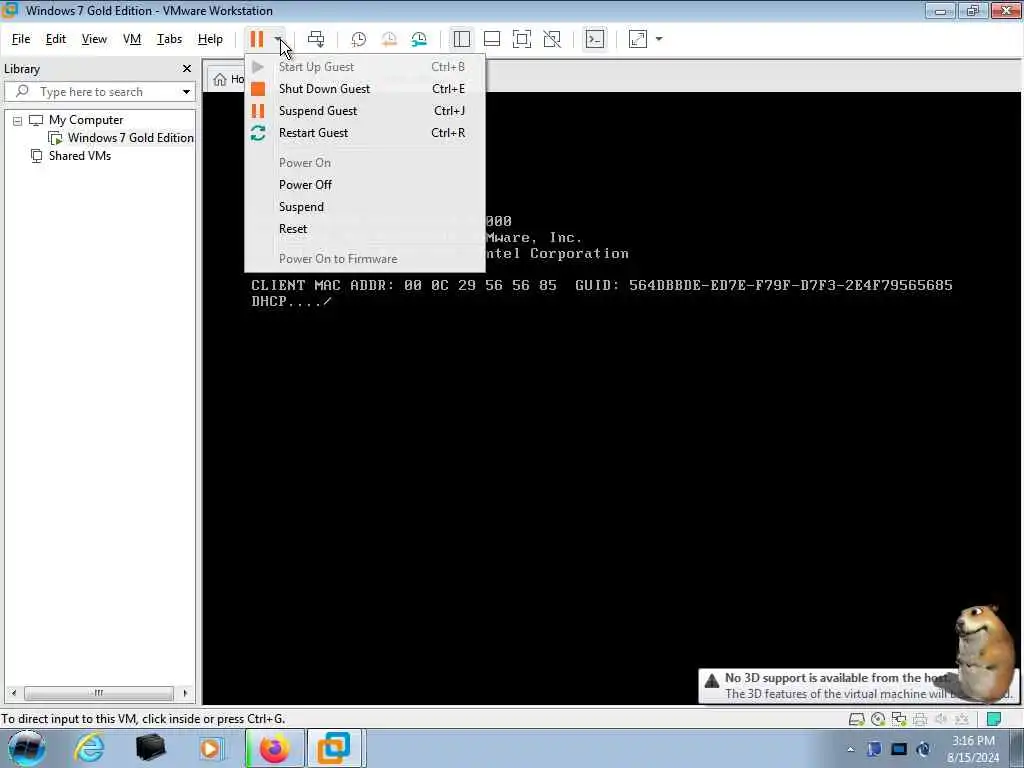
Task: Open the stretch display dropdown arrow
Action: click(x=659, y=39)
